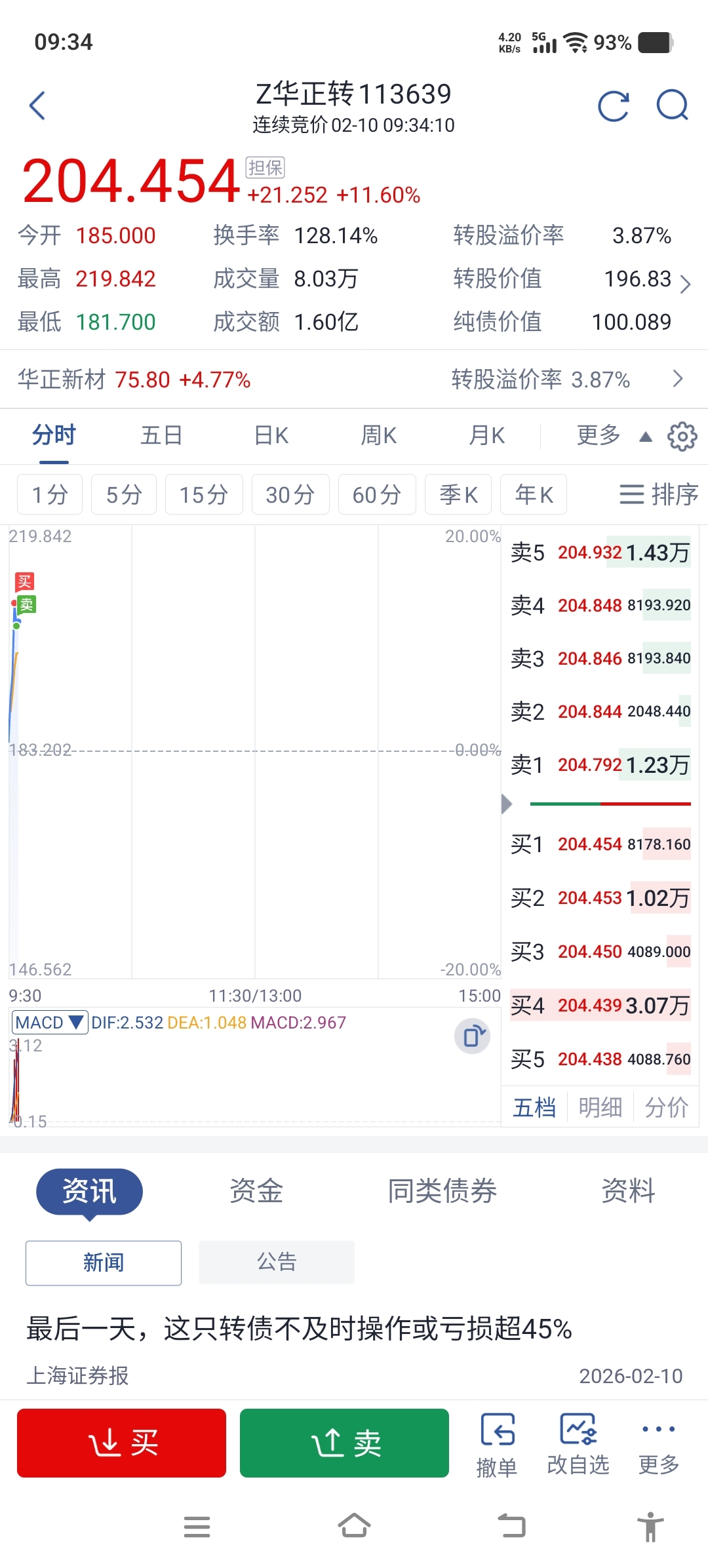Open chart settings gear icon
Screen dimensions: 708x1568
click(x=682, y=437)
